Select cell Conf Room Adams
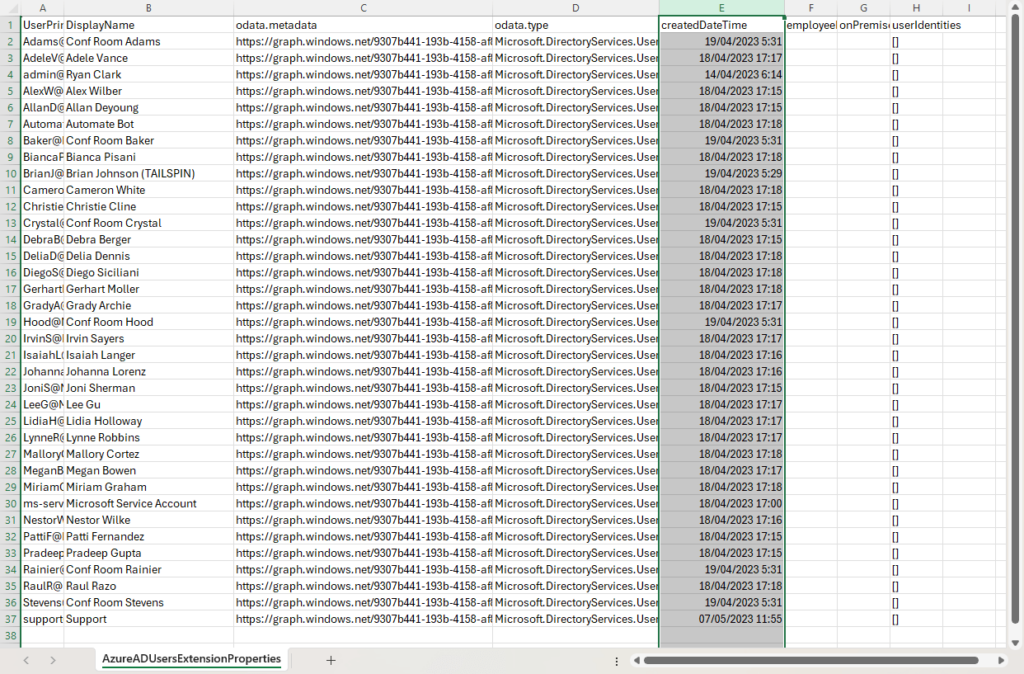Screen dimensions: 1024x674 [149, 42]
